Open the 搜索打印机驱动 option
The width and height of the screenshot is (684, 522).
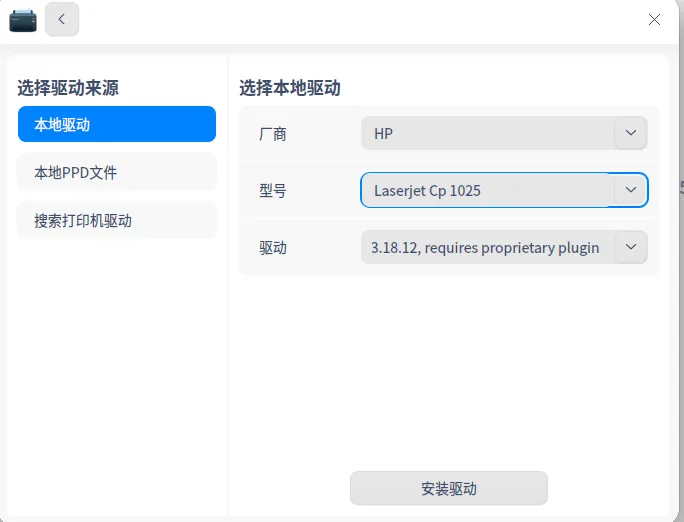[x=117, y=220]
